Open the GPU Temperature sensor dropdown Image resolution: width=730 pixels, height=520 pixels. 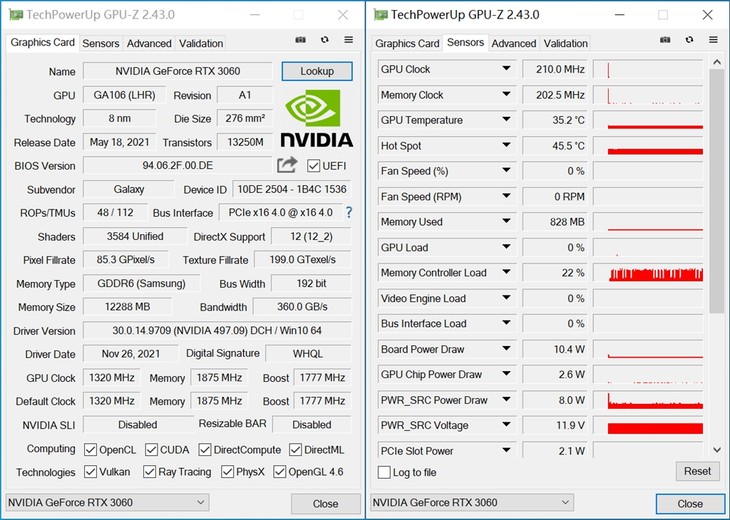click(506, 120)
